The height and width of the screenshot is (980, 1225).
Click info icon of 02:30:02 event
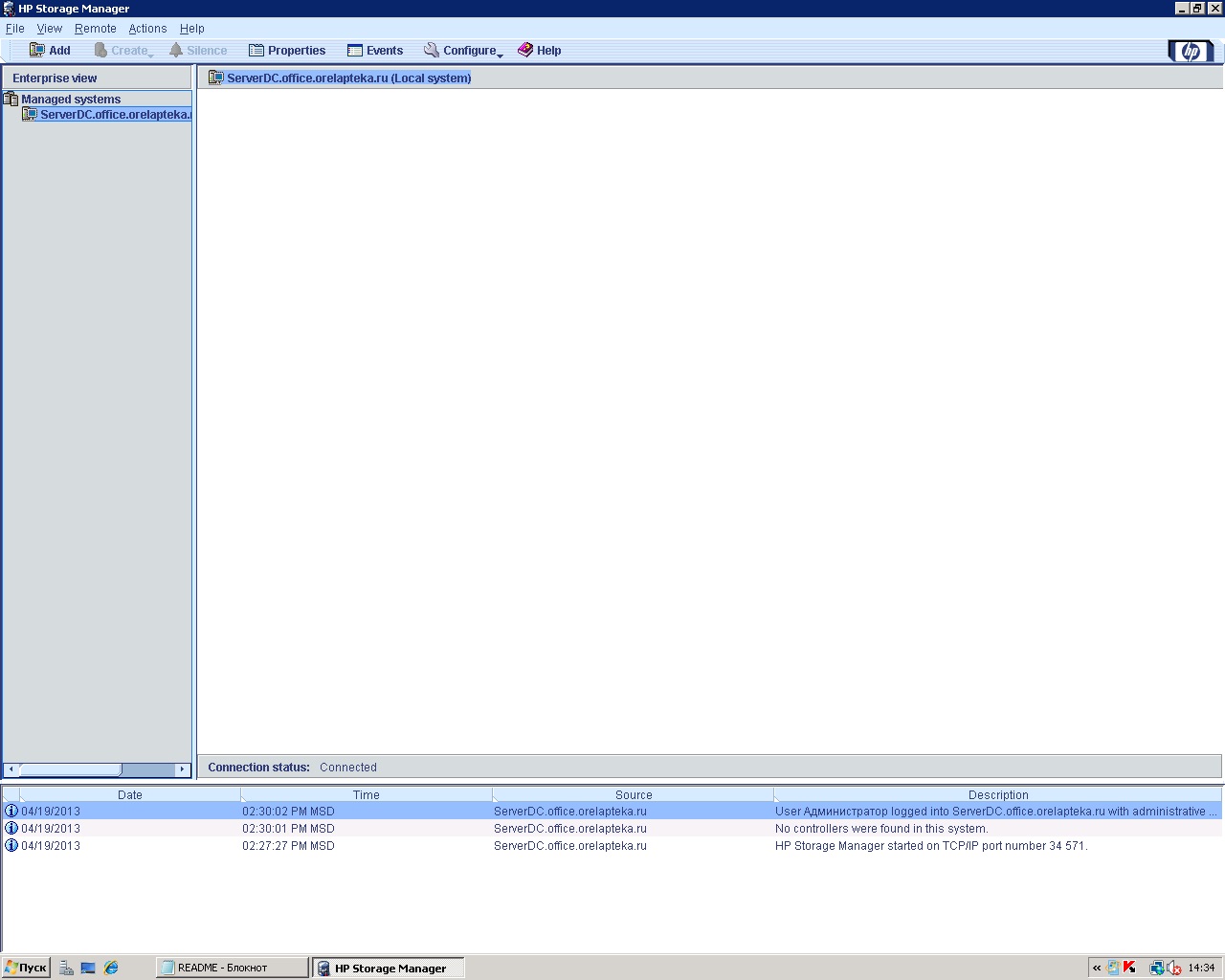tap(11, 811)
